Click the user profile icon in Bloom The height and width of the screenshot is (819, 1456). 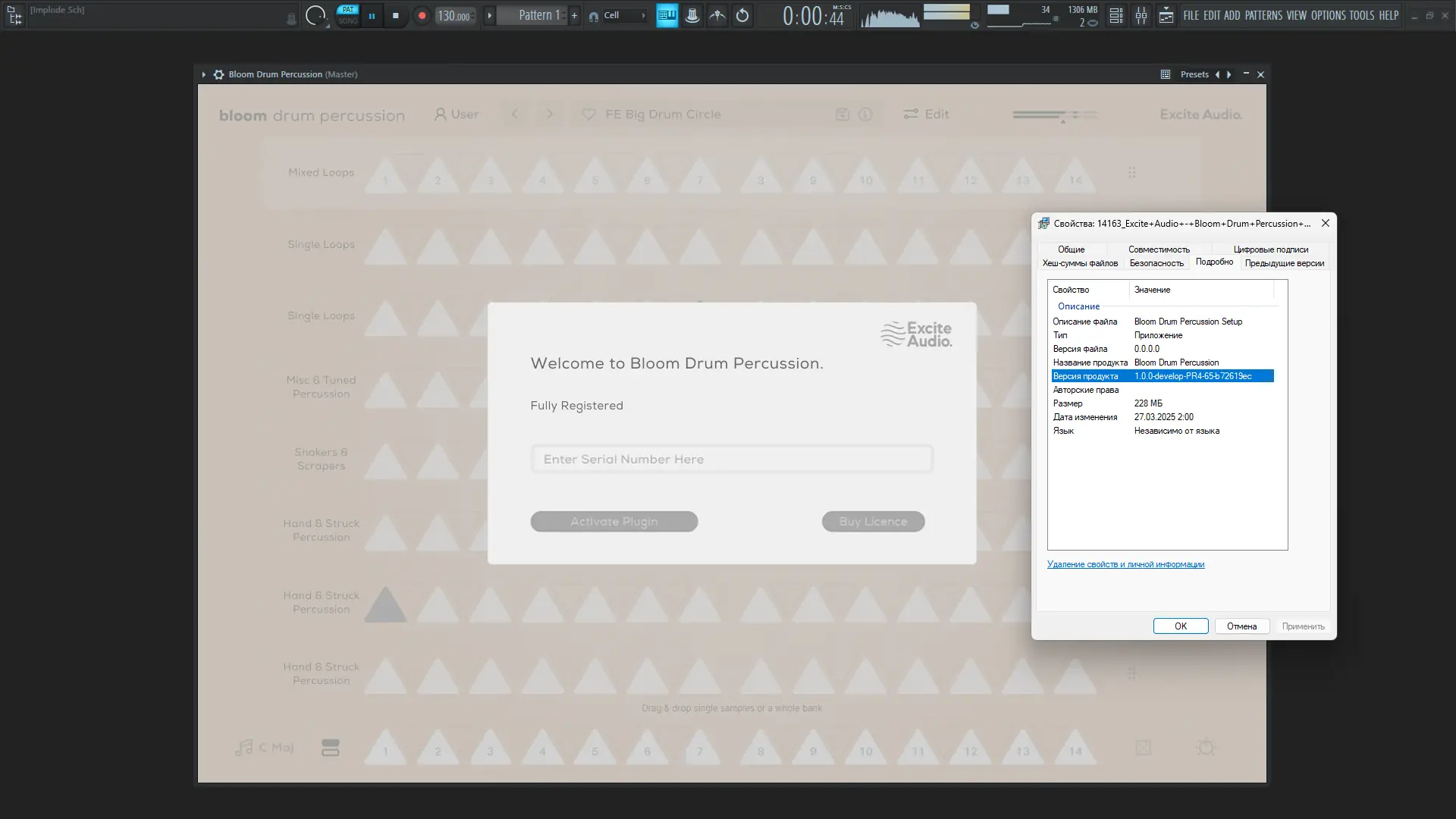pyautogui.click(x=440, y=115)
